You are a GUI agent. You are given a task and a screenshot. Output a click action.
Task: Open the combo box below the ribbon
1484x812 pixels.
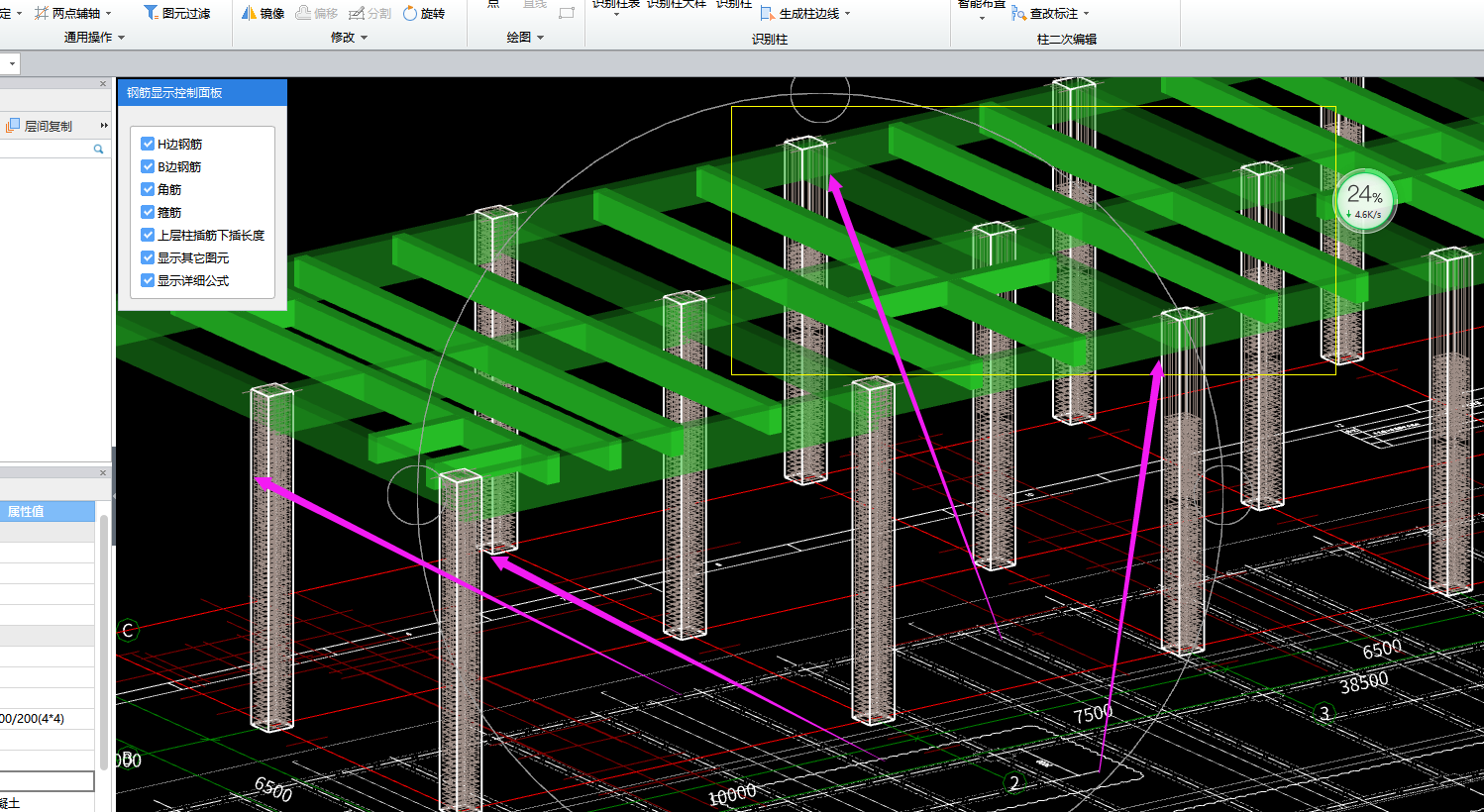[x=12, y=63]
